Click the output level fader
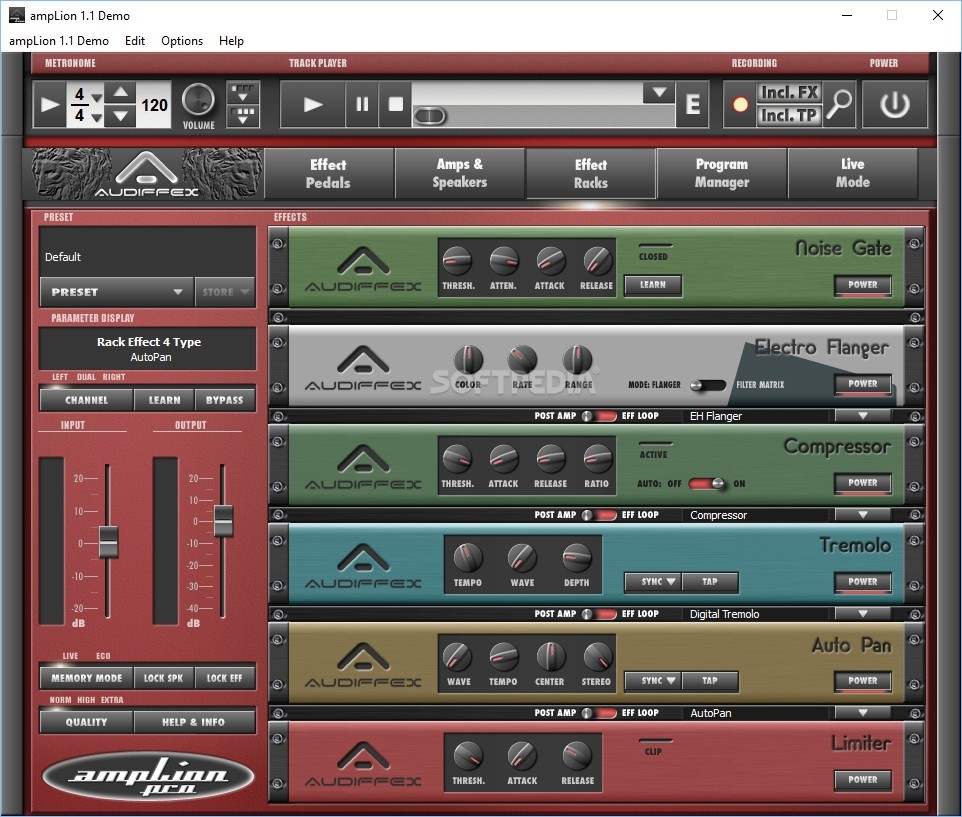The width and height of the screenshot is (962, 817). (x=223, y=521)
